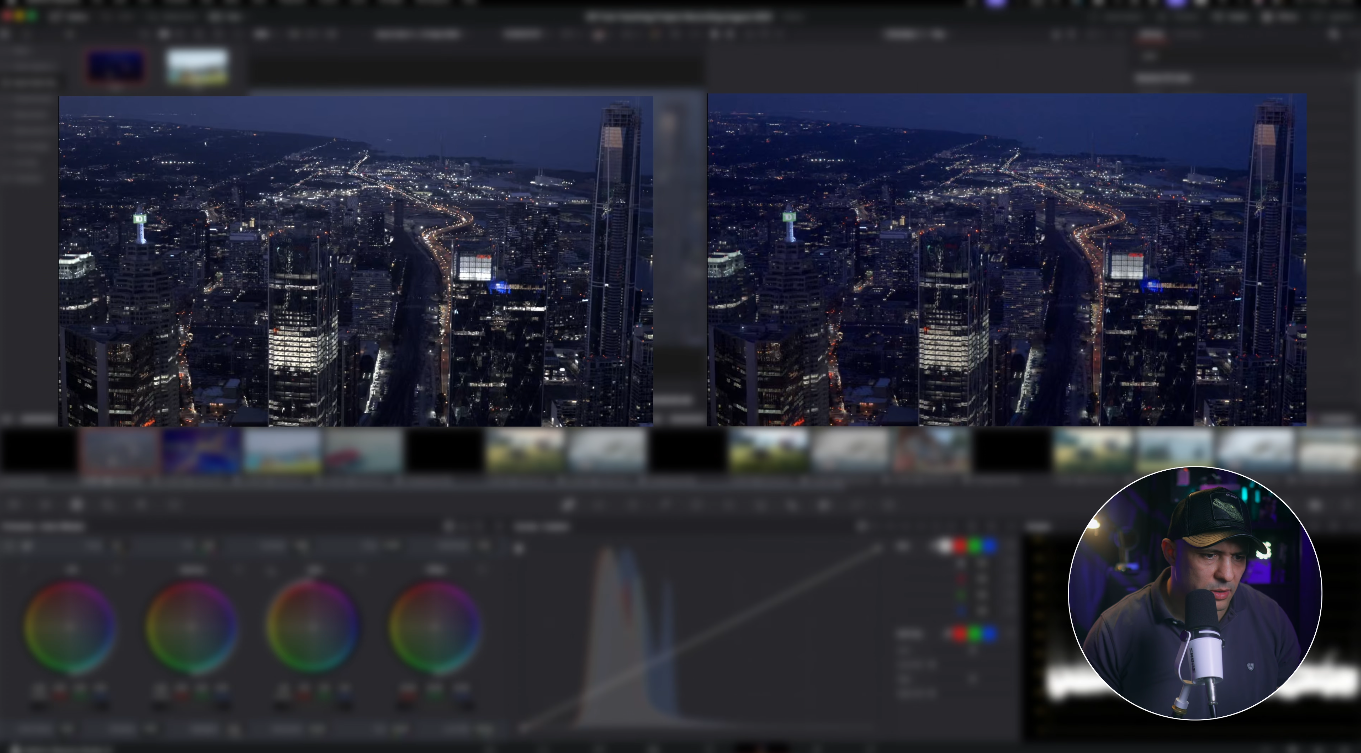Click the diagonal line in the curves graph
The image size is (1361, 753).
[700, 637]
